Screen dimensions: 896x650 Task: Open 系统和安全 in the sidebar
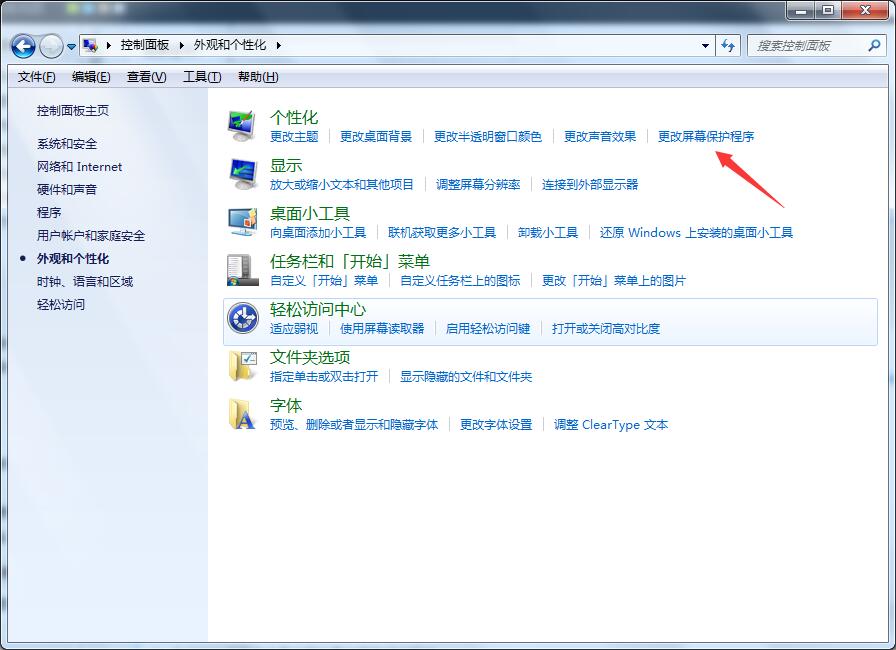67,144
